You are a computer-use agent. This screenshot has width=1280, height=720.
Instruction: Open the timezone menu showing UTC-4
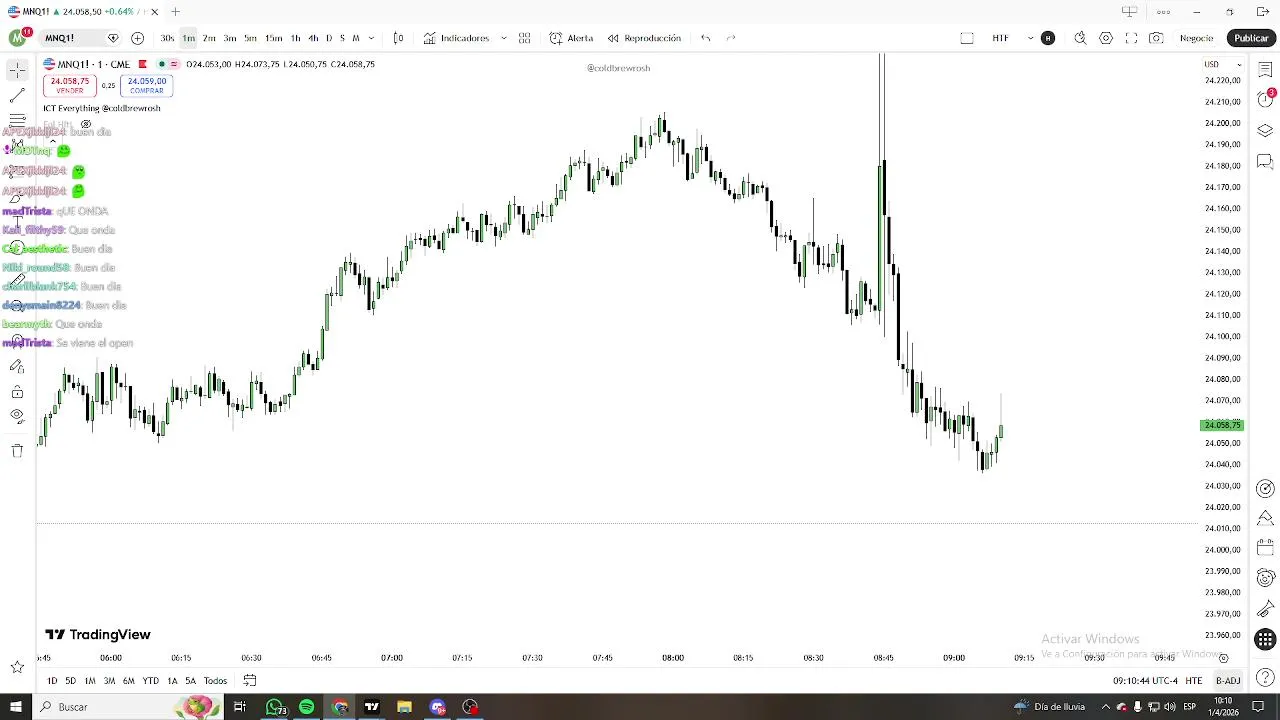pos(1145,681)
